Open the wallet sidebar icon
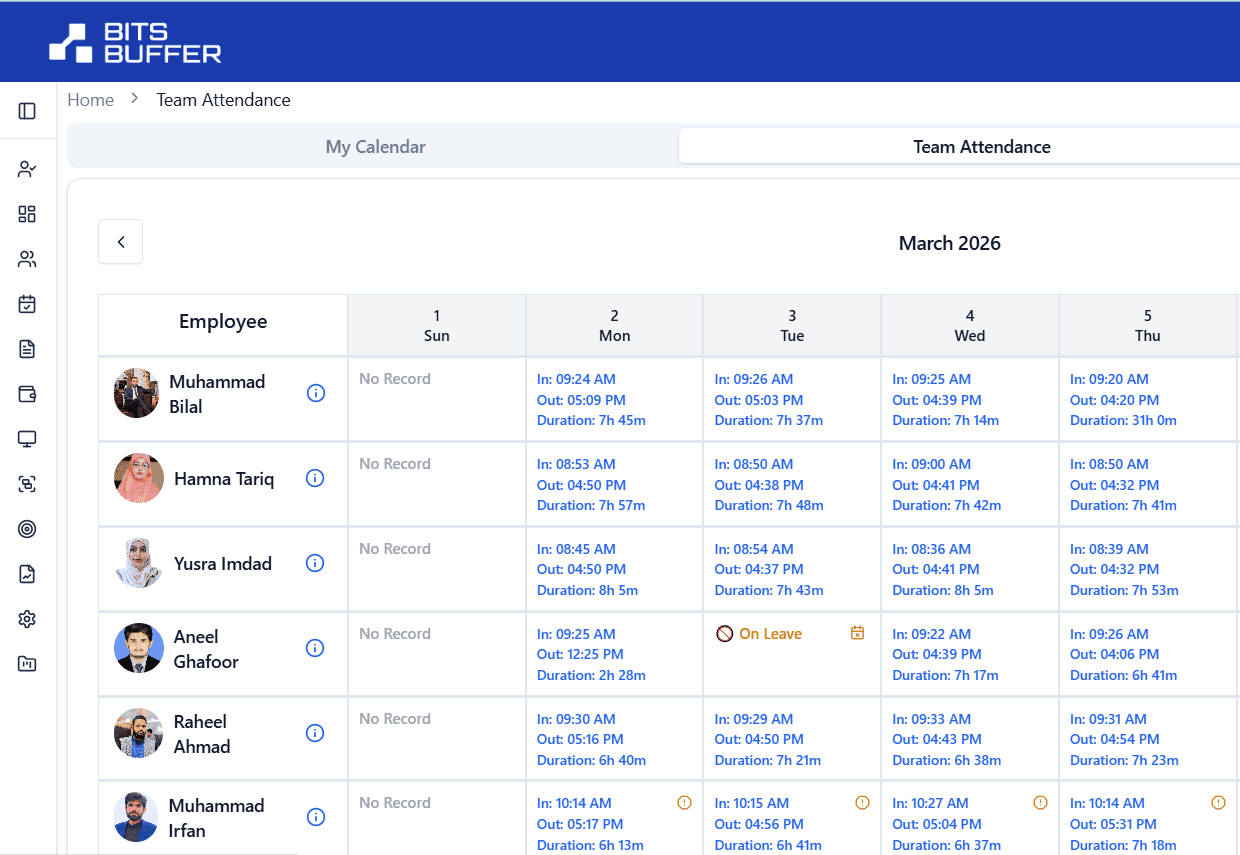The width and height of the screenshot is (1240, 855). [x=27, y=394]
